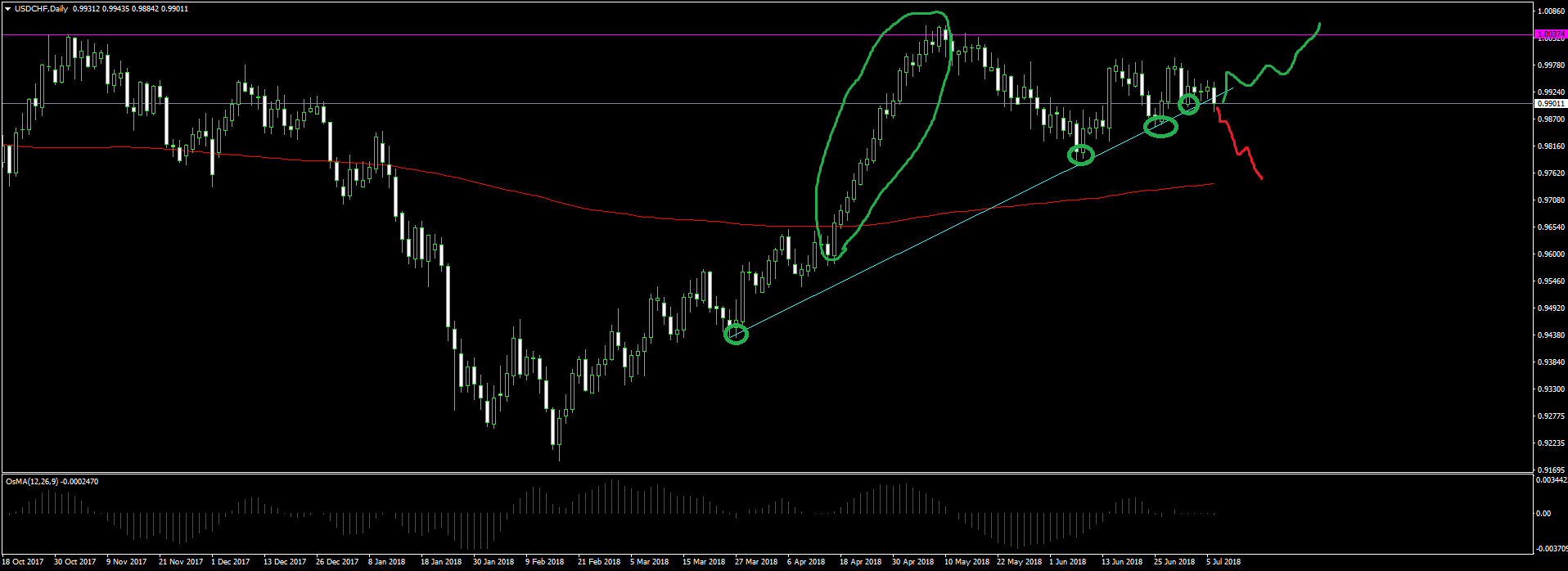Click price scale value 0.94380
Viewport: 1568px width, 571px height.
tap(1551, 335)
